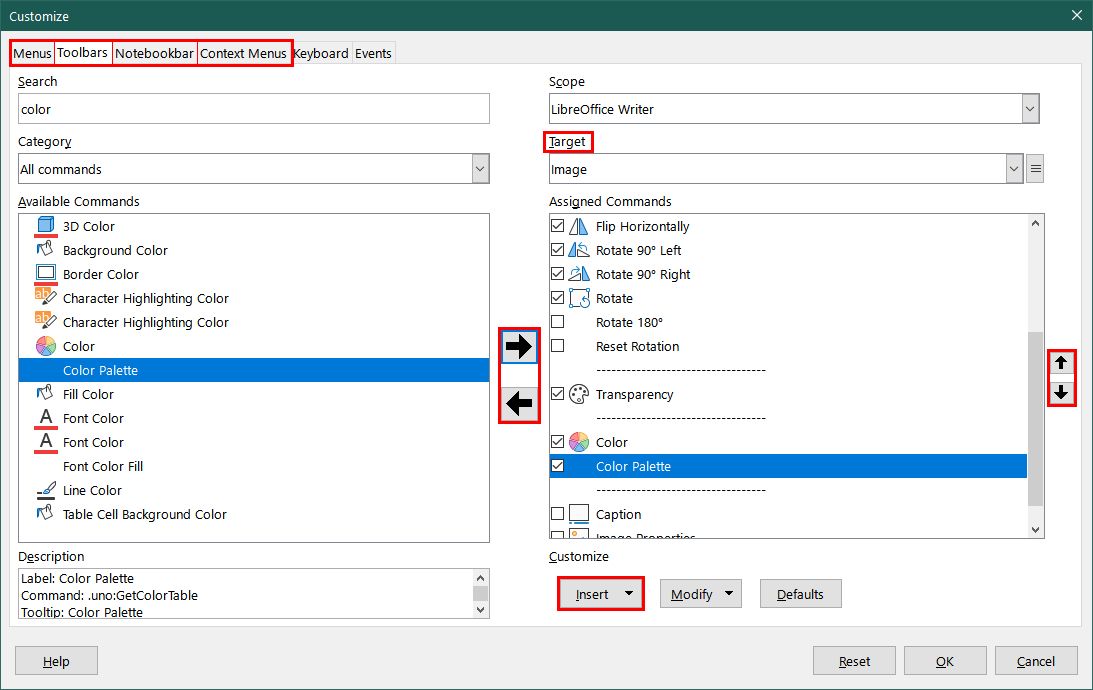Click the Cancel button
1093x690 pixels.
tap(1036, 661)
